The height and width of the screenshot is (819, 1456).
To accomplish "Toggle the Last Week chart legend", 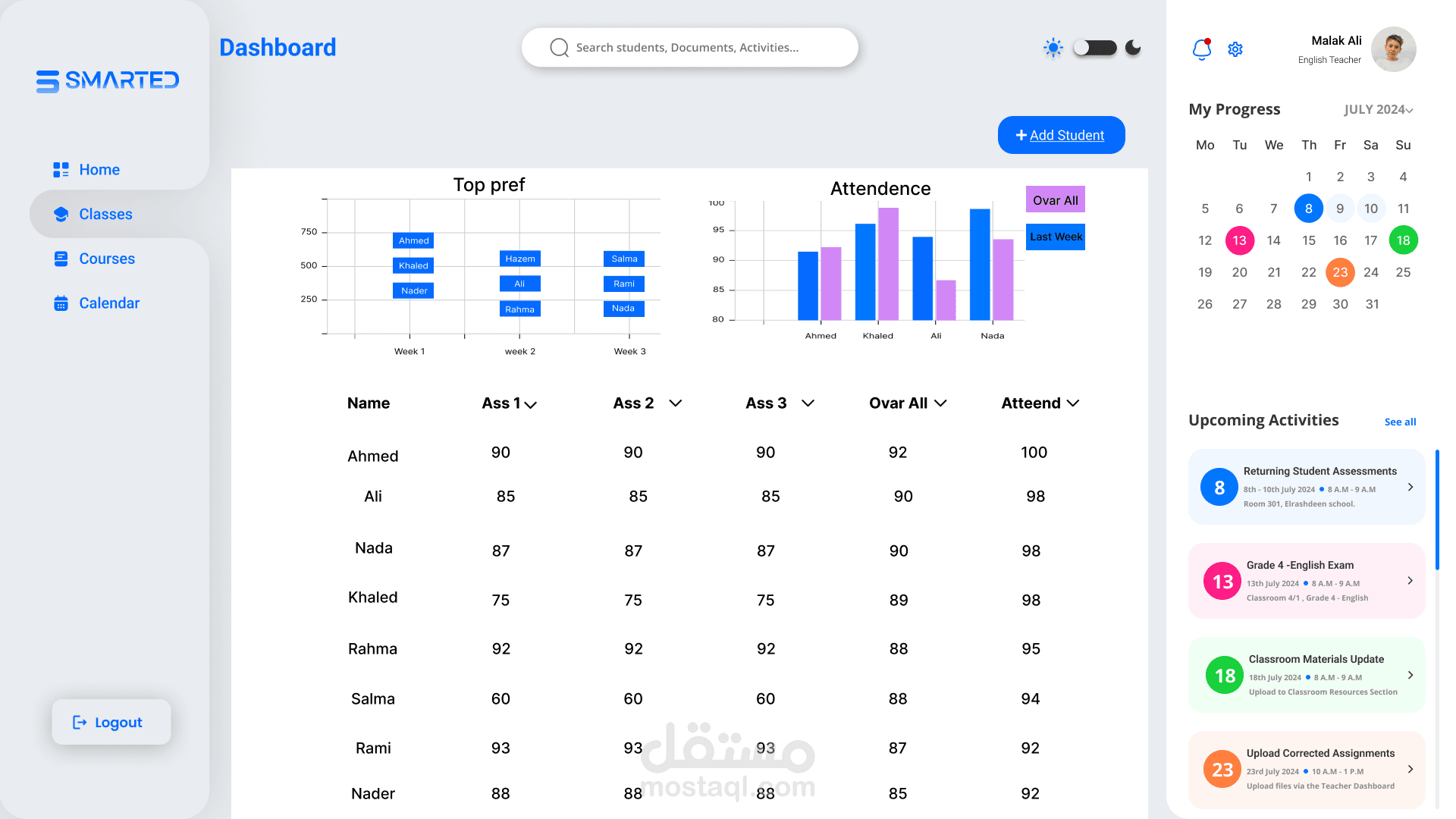I will click(1056, 237).
